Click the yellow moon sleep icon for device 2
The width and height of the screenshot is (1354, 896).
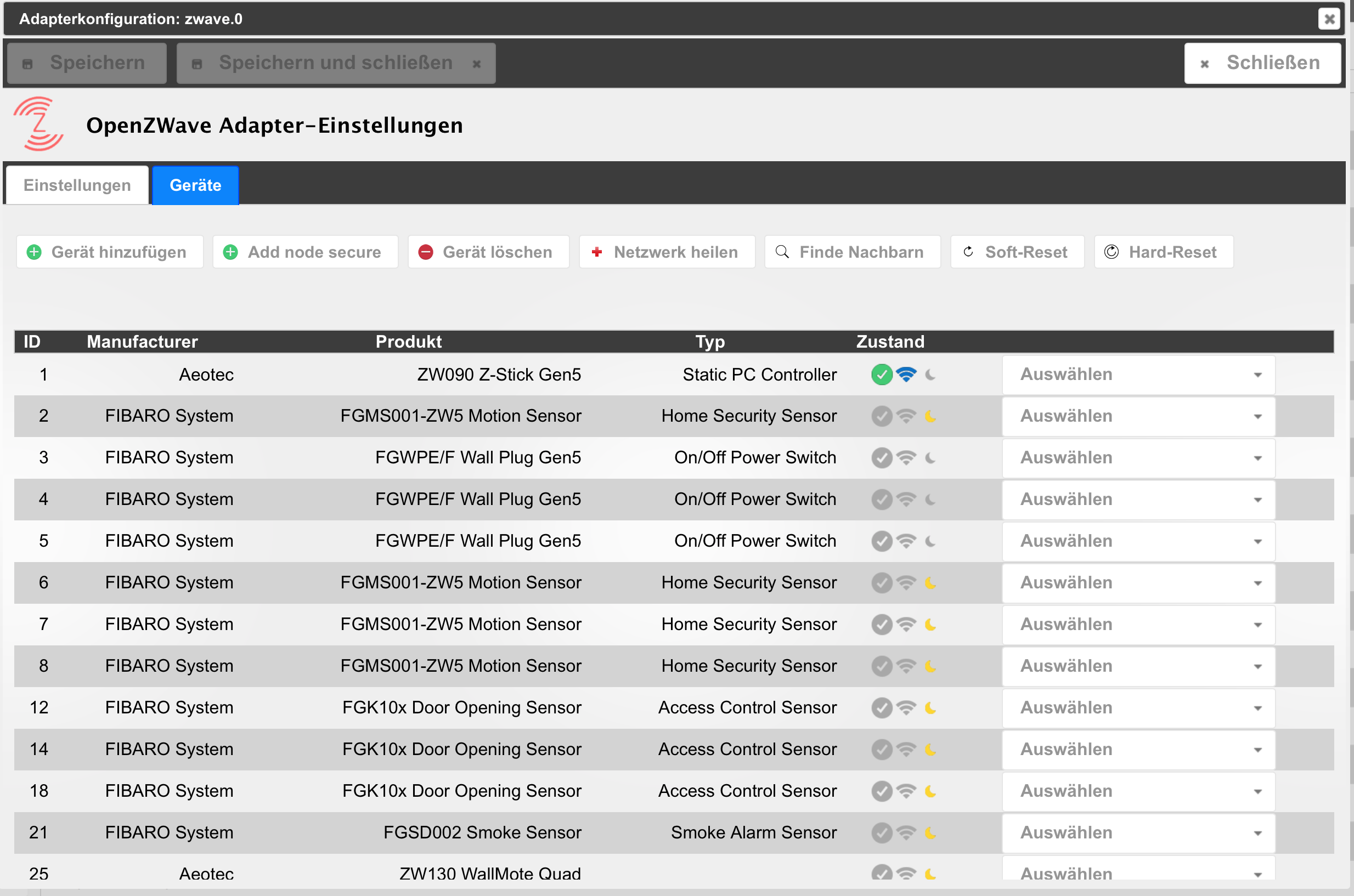click(930, 417)
